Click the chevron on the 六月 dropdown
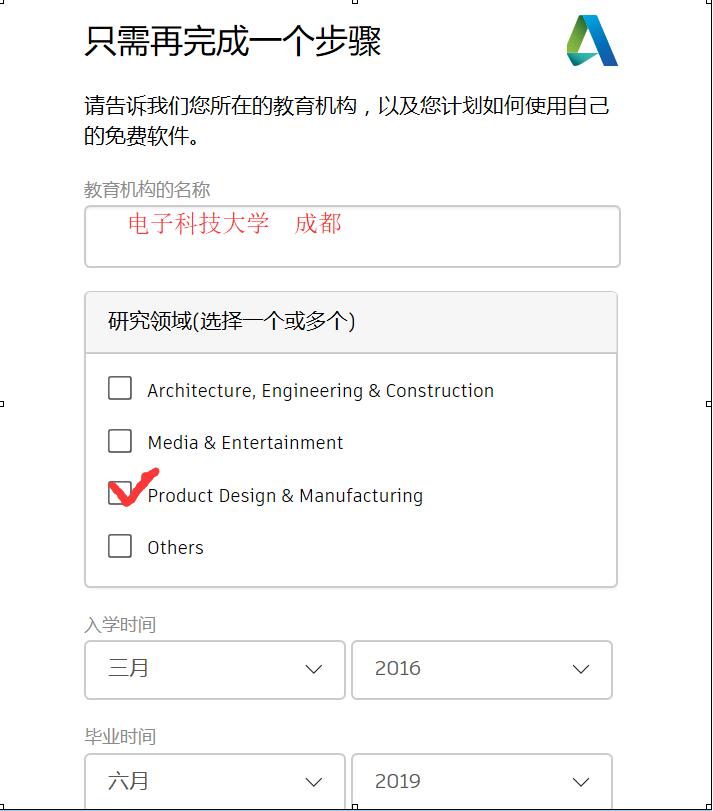Image resolution: width=713 pixels, height=811 pixels. pos(313,781)
